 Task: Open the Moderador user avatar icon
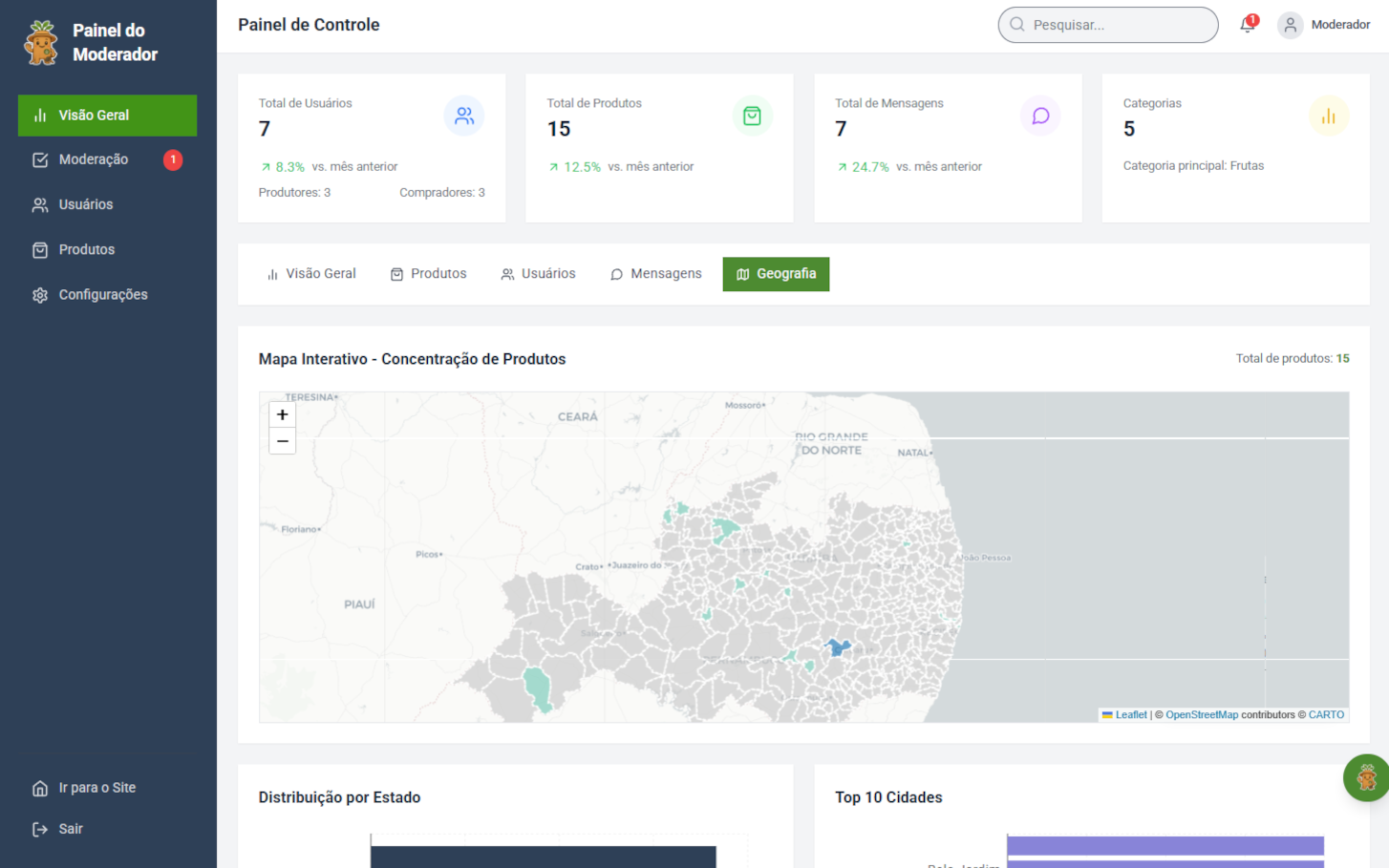click(x=1290, y=25)
